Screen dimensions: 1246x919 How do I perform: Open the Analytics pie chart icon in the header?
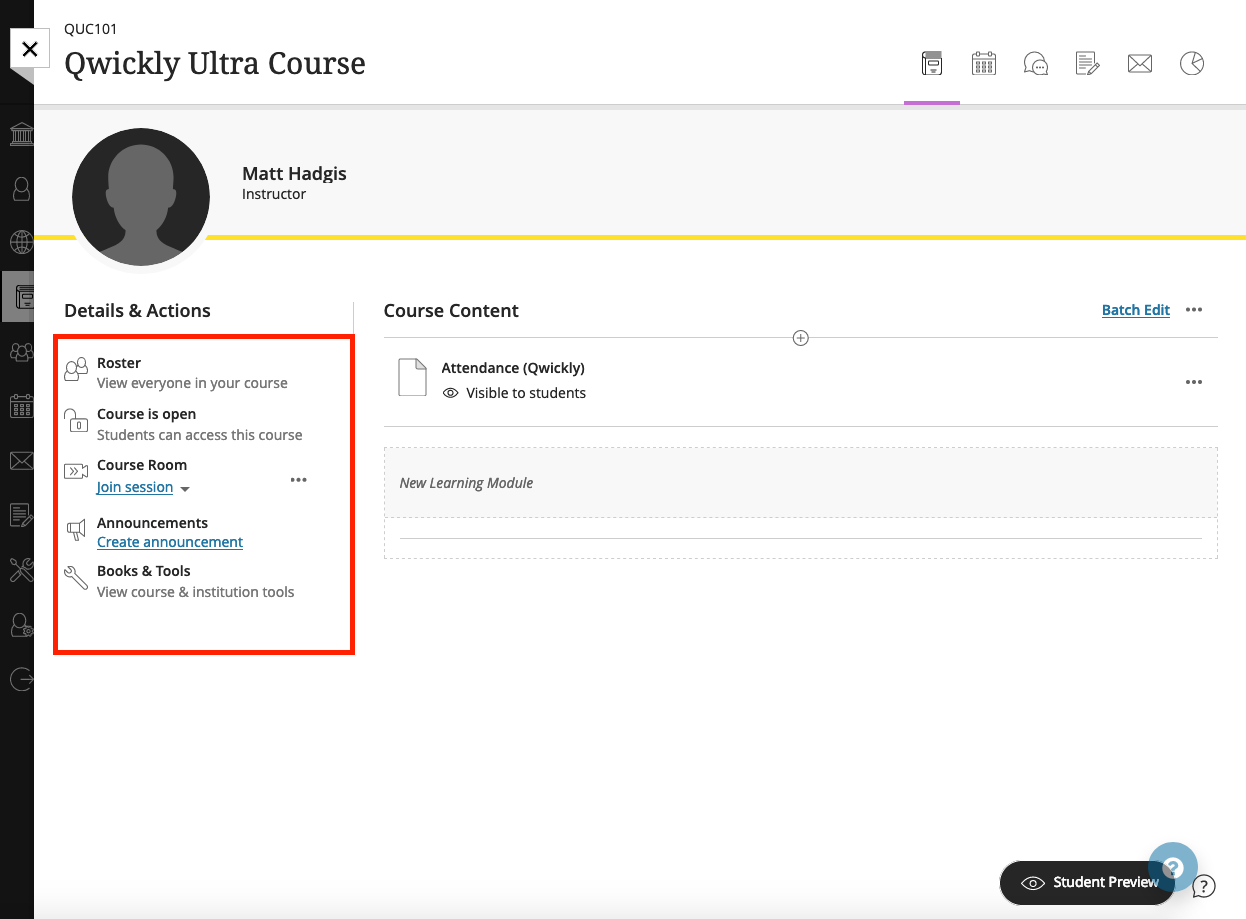pyautogui.click(x=1192, y=64)
